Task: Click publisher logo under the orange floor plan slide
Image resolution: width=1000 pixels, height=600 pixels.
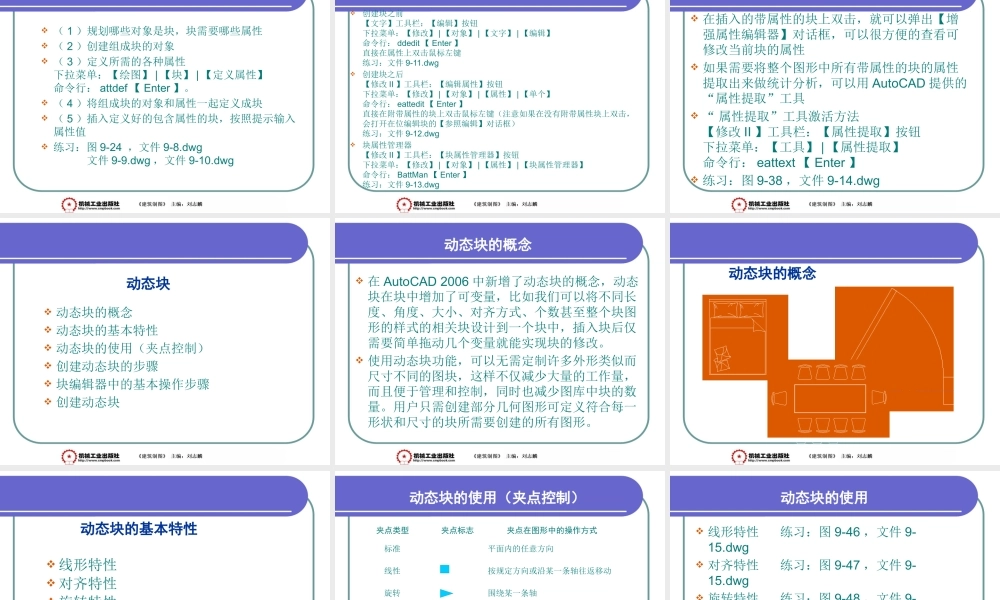Action: pos(760,457)
